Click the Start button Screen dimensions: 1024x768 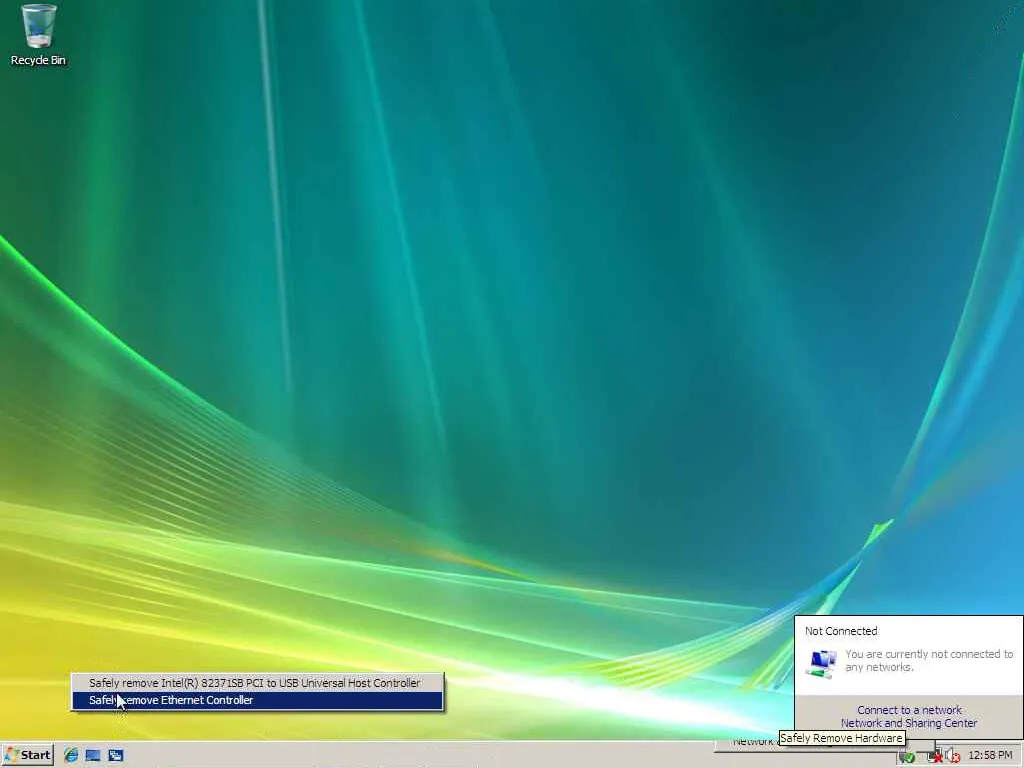[x=27, y=755]
